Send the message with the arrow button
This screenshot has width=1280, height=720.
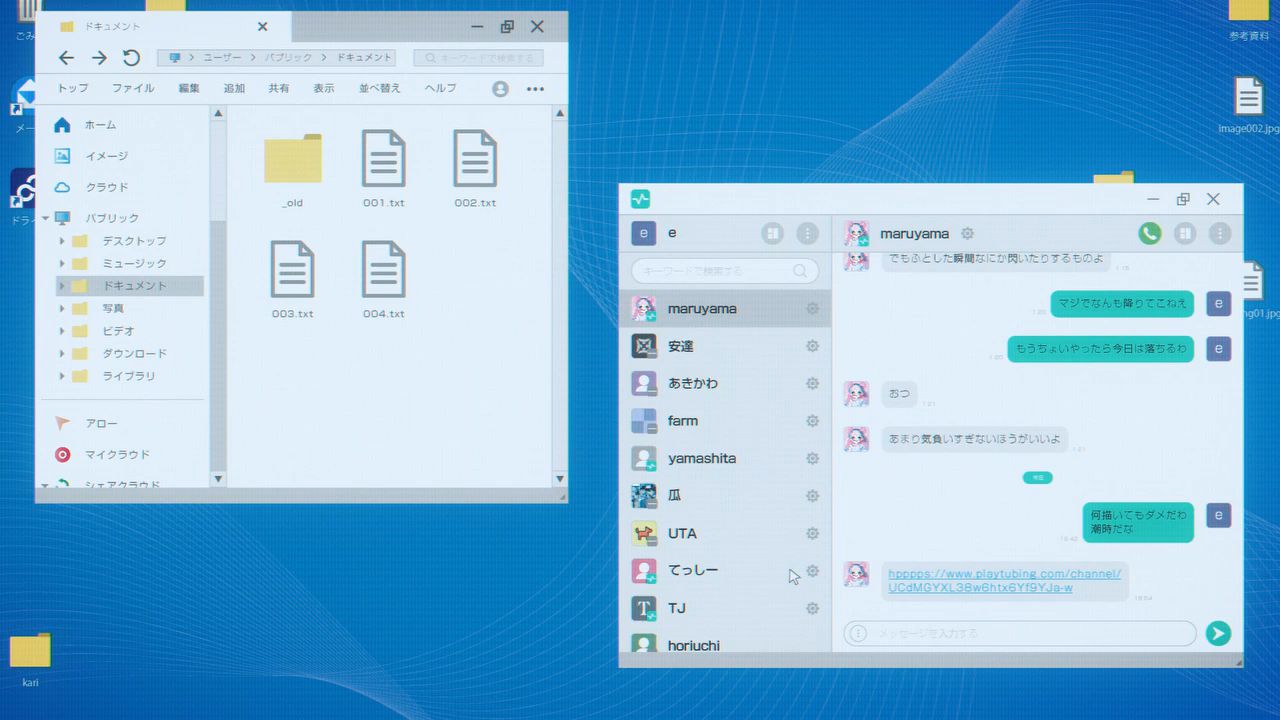click(x=1217, y=633)
